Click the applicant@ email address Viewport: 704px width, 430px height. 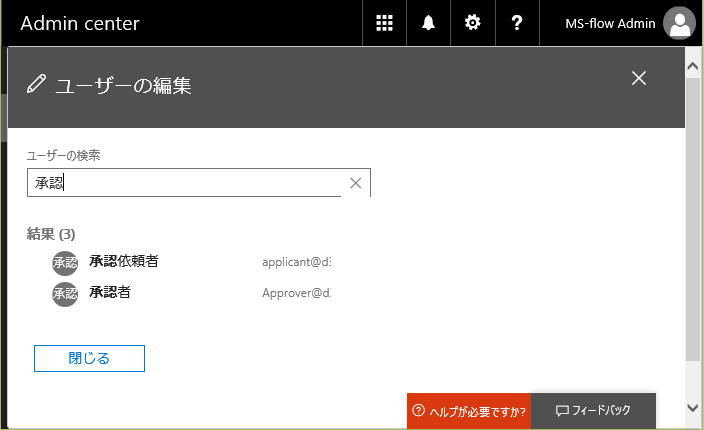click(296, 263)
